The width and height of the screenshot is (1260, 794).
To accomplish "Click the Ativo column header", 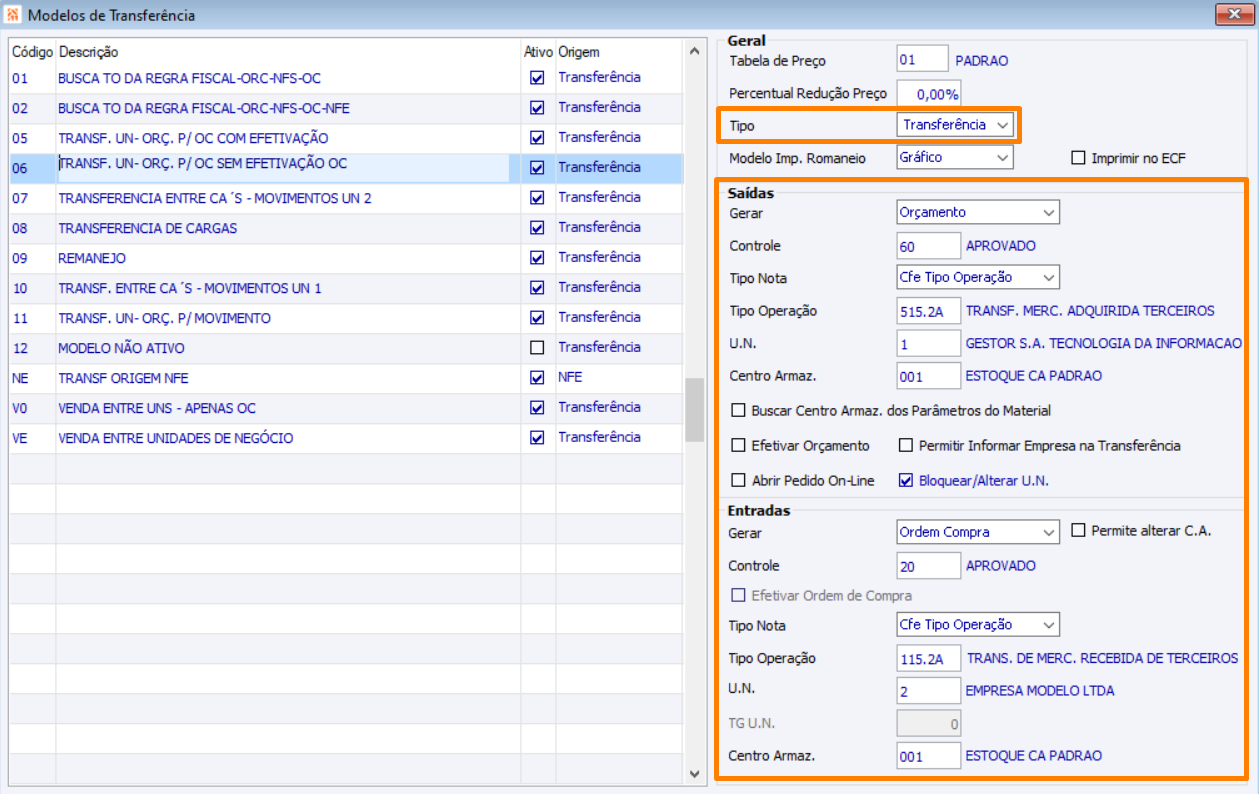I will coord(538,51).
